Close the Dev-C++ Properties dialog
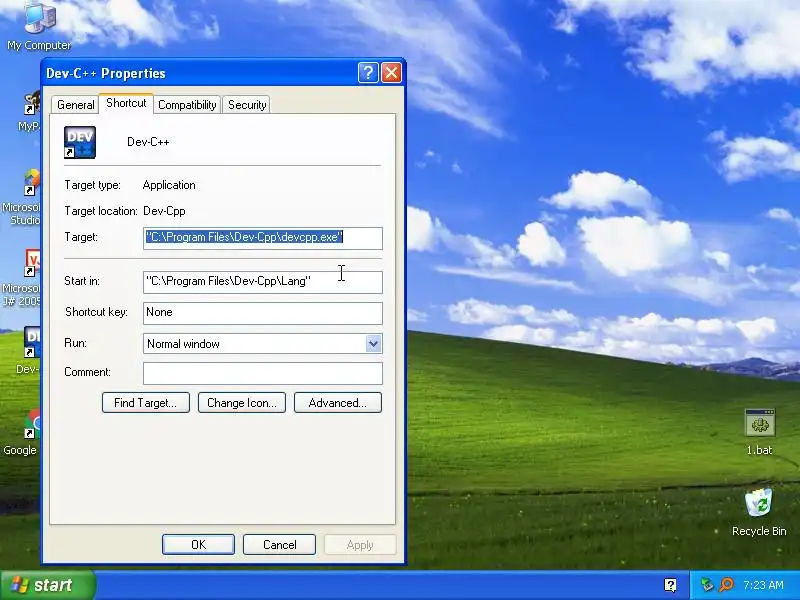The width and height of the screenshot is (800, 600). tap(391, 73)
